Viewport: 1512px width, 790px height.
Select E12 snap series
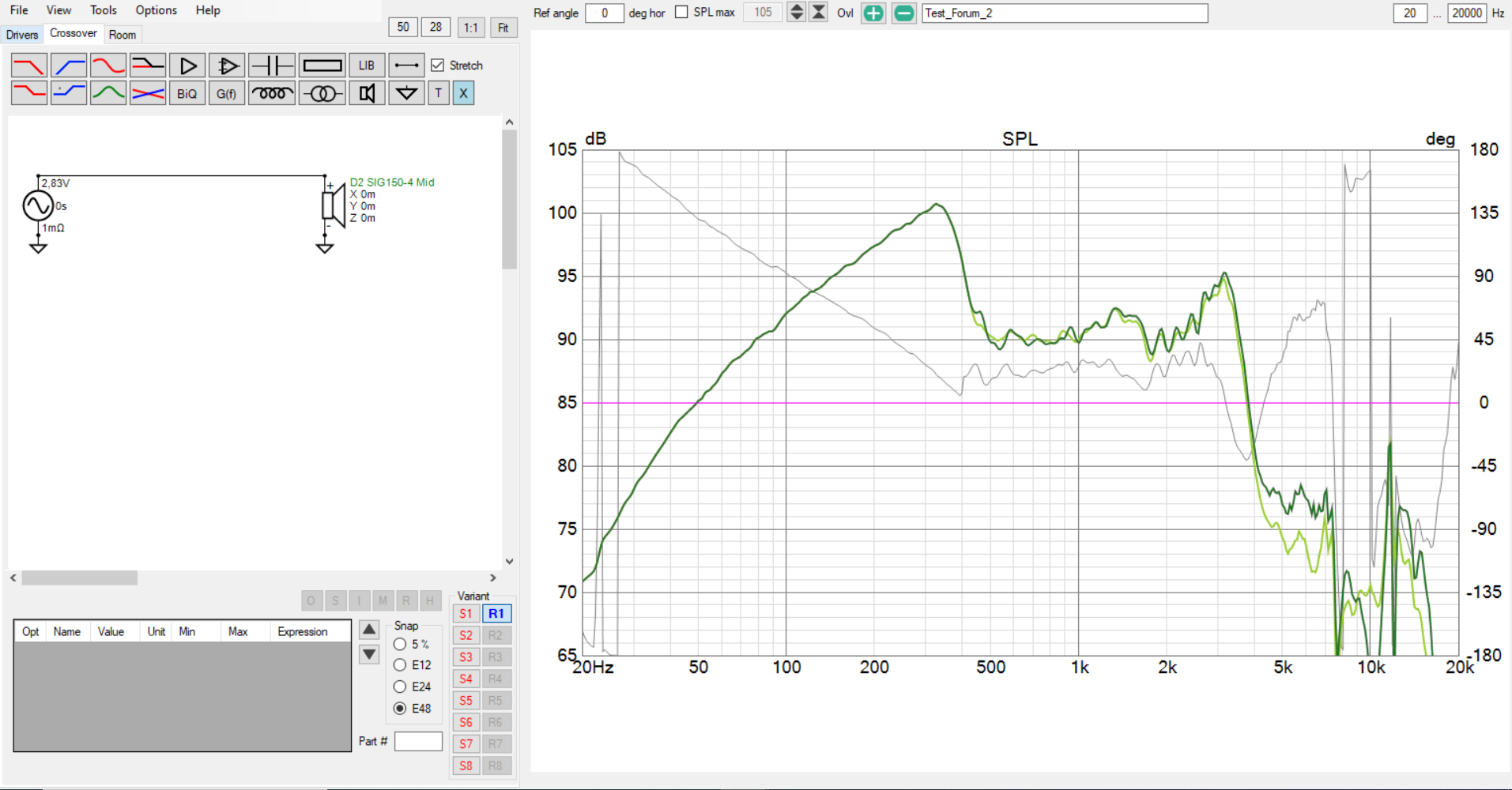tap(400, 665)
